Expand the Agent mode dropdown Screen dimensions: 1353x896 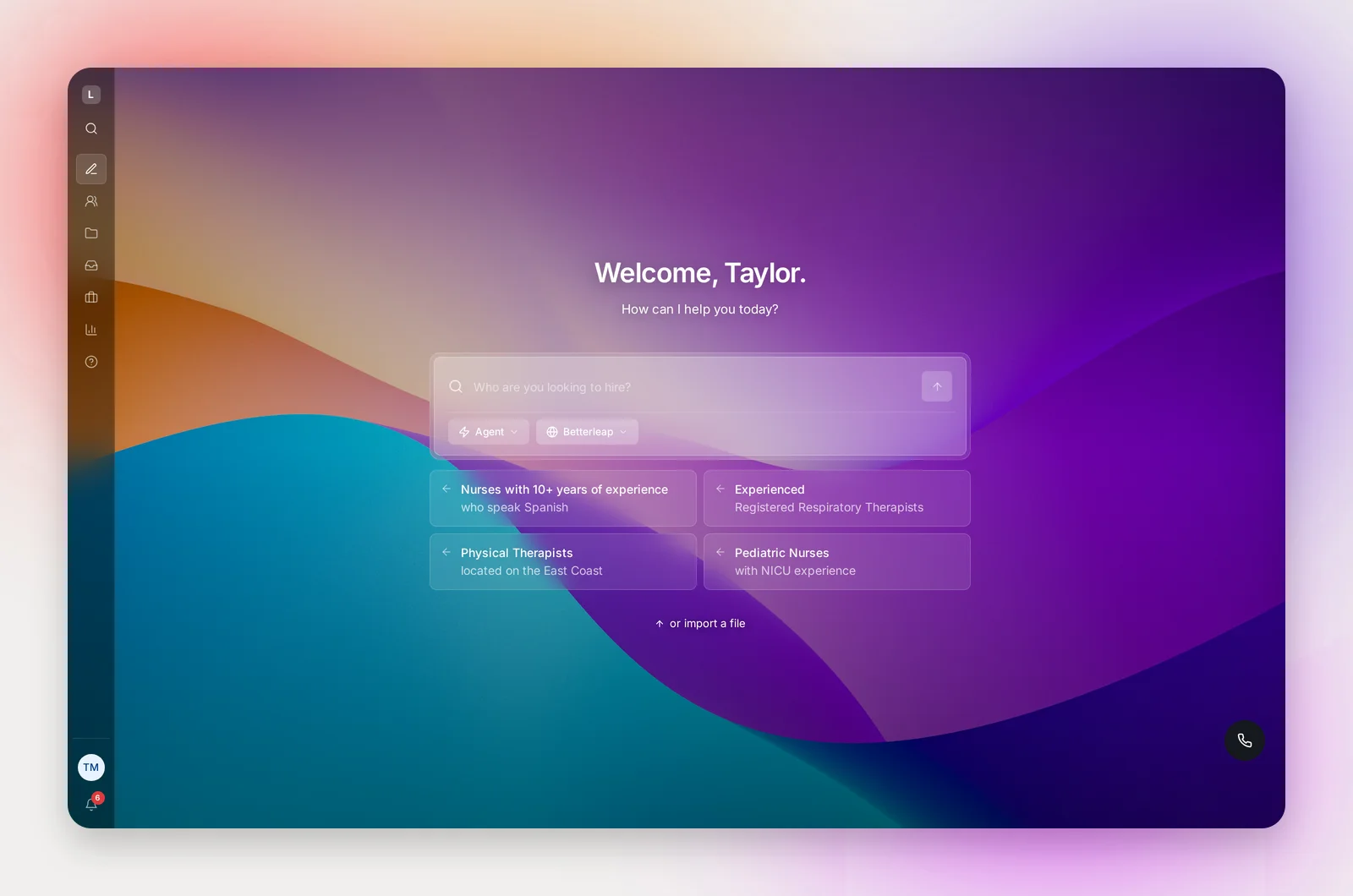pos(489,432)
